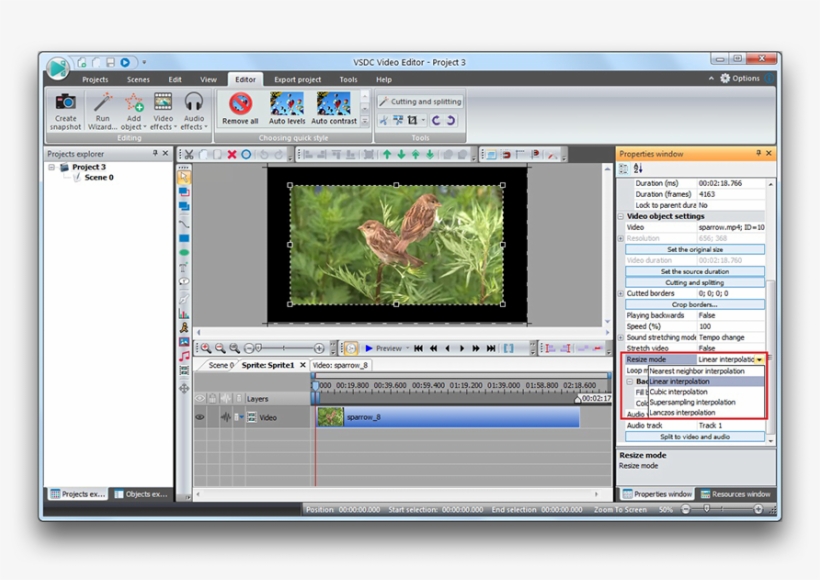Apply the Auto contrast quick style
The width and height of the screenshot is (820, 580).
tap(333, 104)
